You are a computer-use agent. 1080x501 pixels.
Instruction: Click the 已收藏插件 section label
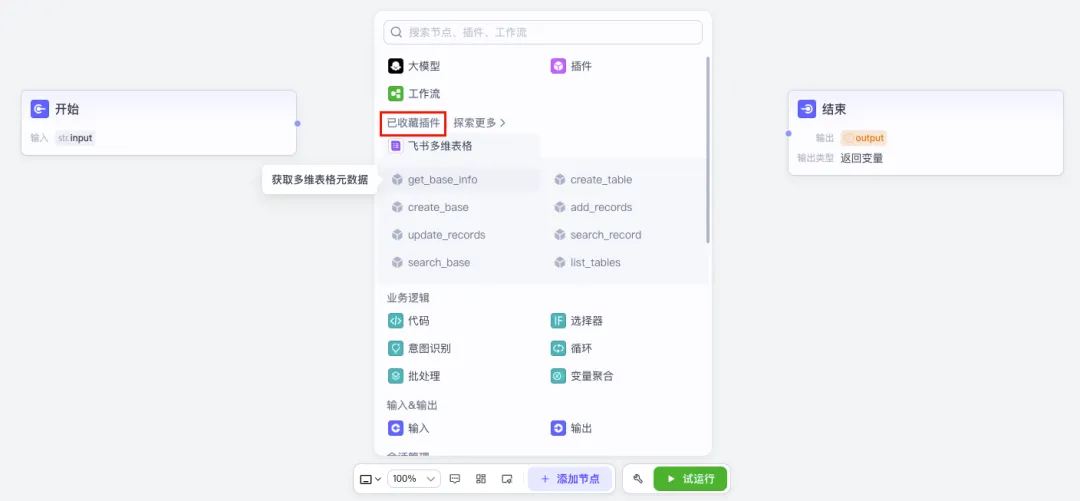[413, 123]
